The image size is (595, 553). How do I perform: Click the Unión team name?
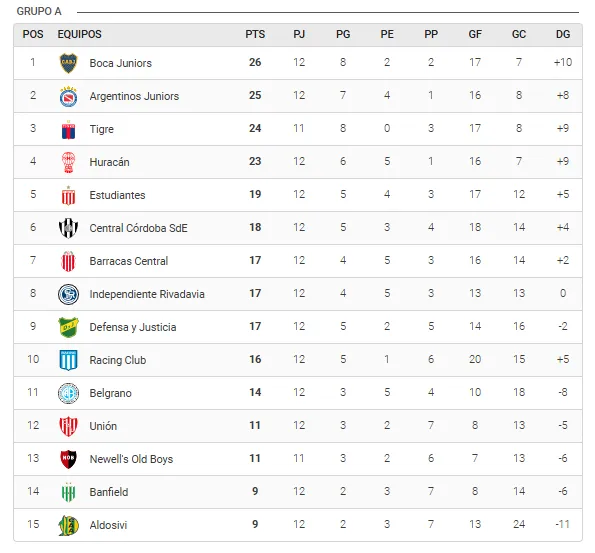point(103,426)
